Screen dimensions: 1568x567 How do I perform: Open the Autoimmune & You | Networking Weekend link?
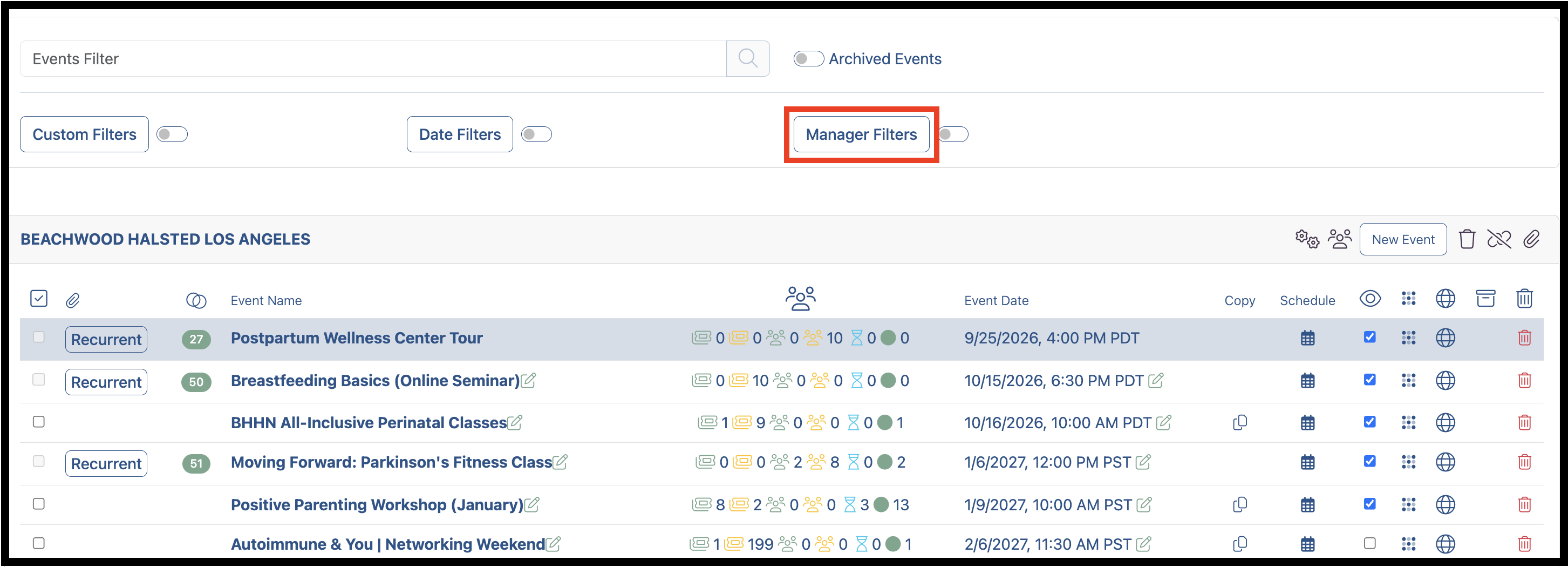pyautogui.click(x=388, y=544)
